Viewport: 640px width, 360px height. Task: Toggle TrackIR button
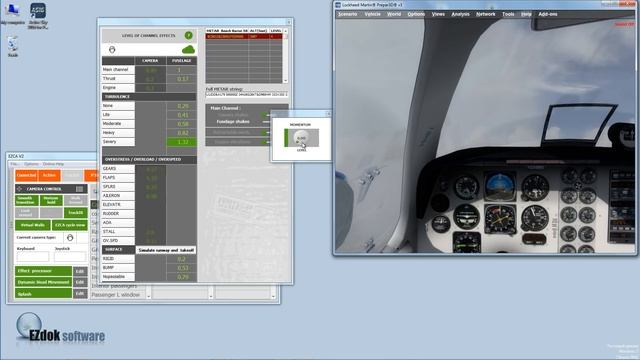[x=76, y=213]
